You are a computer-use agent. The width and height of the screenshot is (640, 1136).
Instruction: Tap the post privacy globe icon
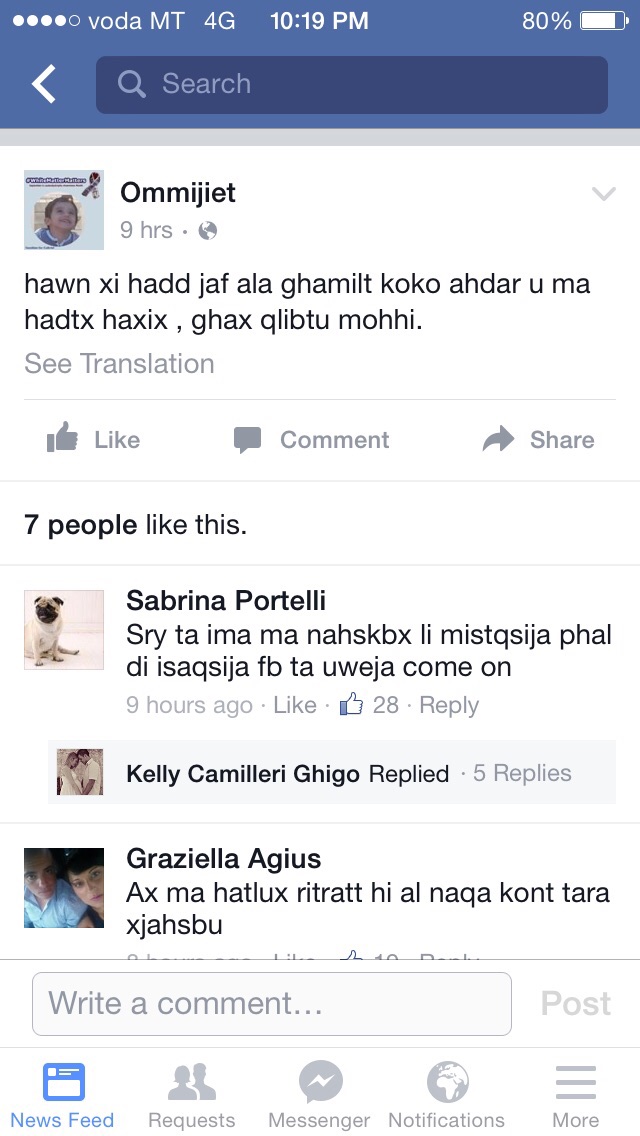pos(208,231)
